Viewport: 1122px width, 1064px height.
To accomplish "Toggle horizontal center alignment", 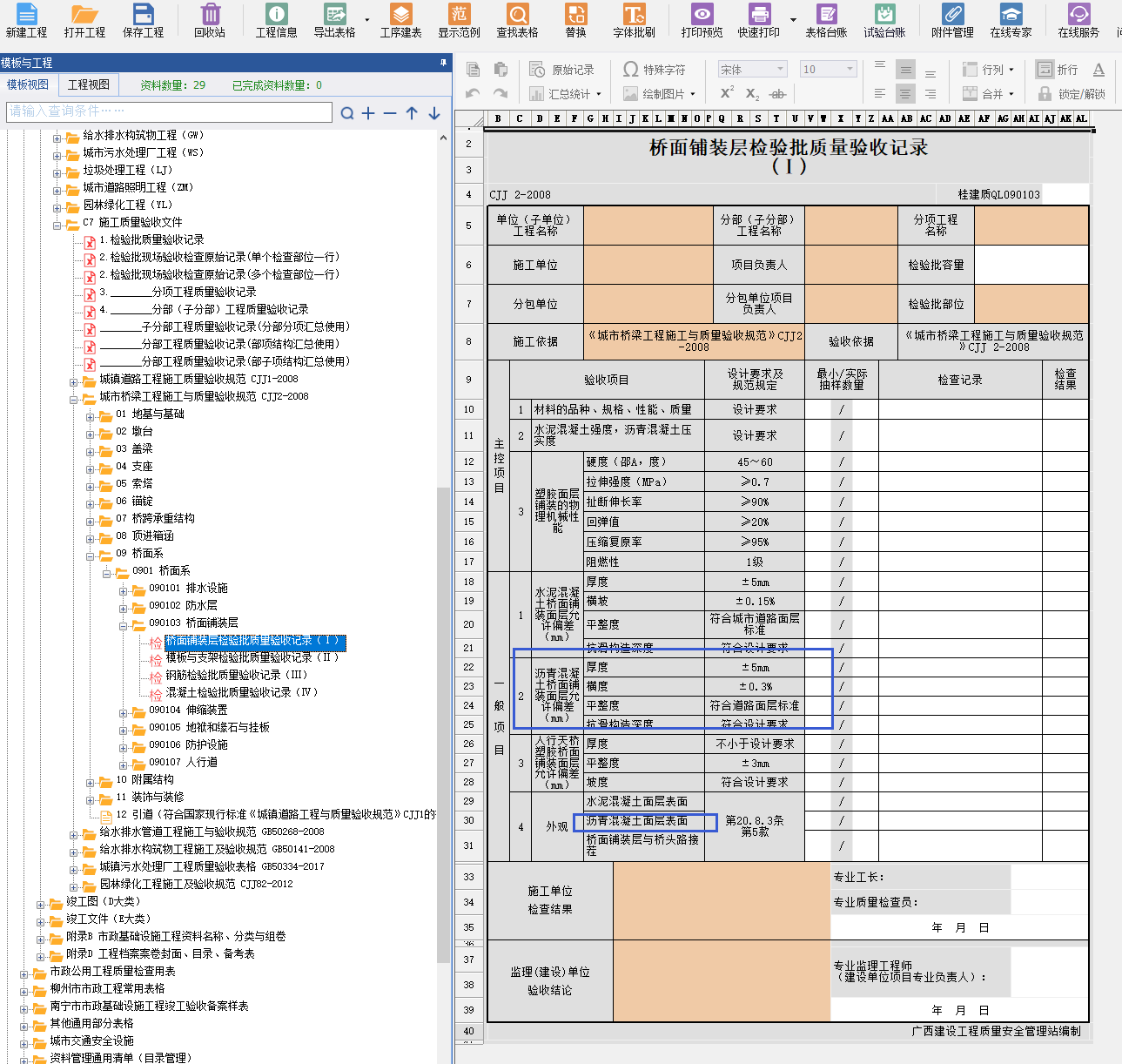I will click(x=905, y=94).
